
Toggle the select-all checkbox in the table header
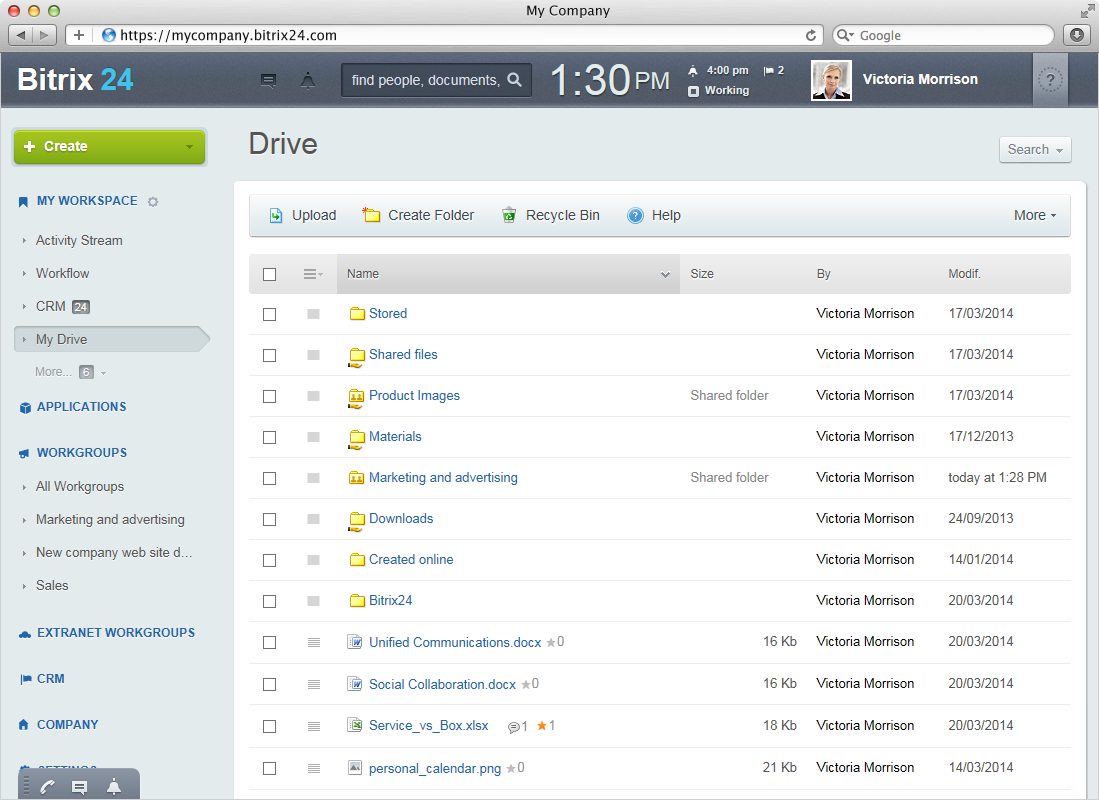[x=269, y=274]
